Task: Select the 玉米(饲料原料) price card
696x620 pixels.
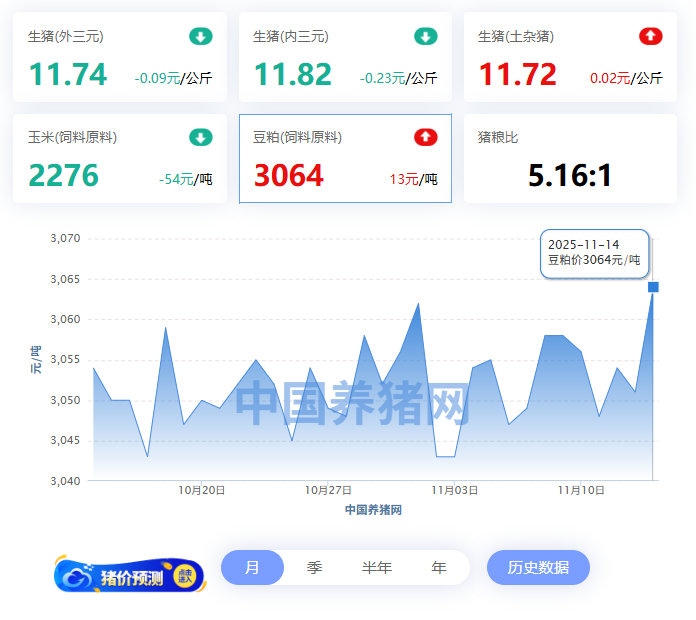Action: click(120, 159)
